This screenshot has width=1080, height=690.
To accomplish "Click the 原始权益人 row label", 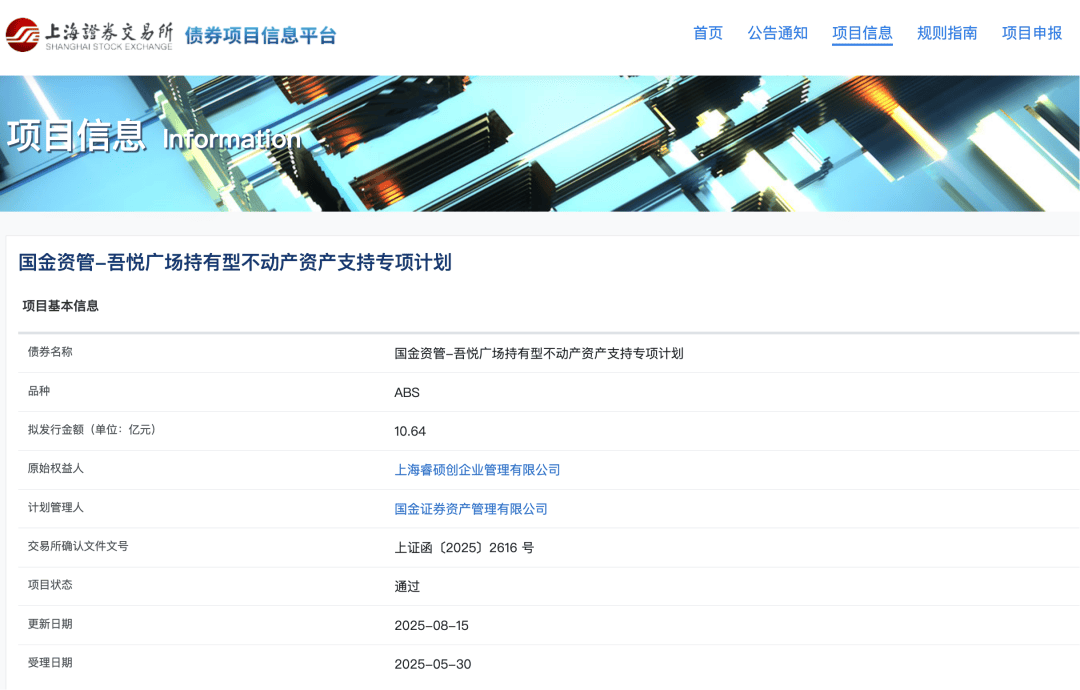I will pos(56,468).
